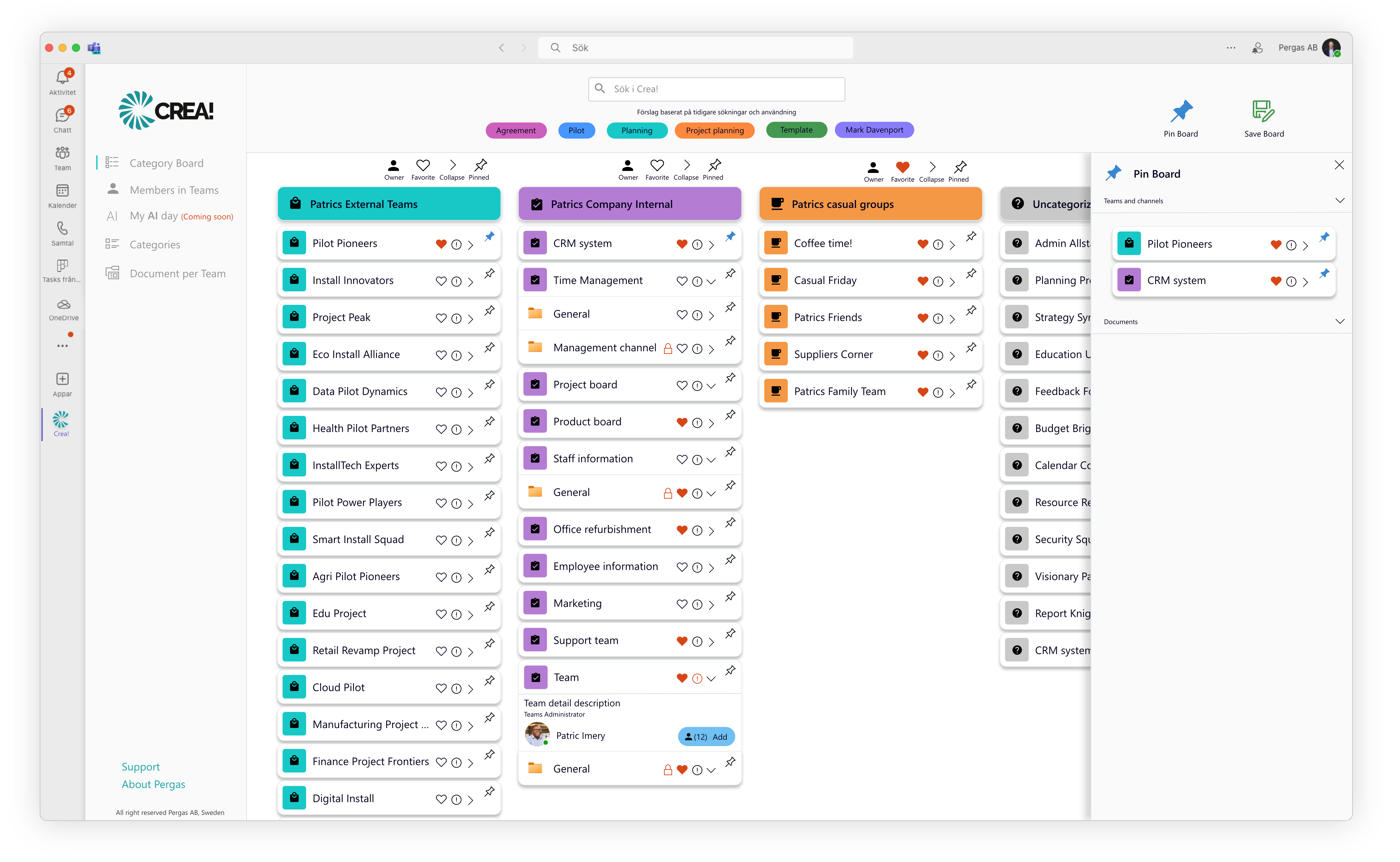Click the Save Board icon
The width and height of the screenshot is (1400, 862).
(1263, 112)
